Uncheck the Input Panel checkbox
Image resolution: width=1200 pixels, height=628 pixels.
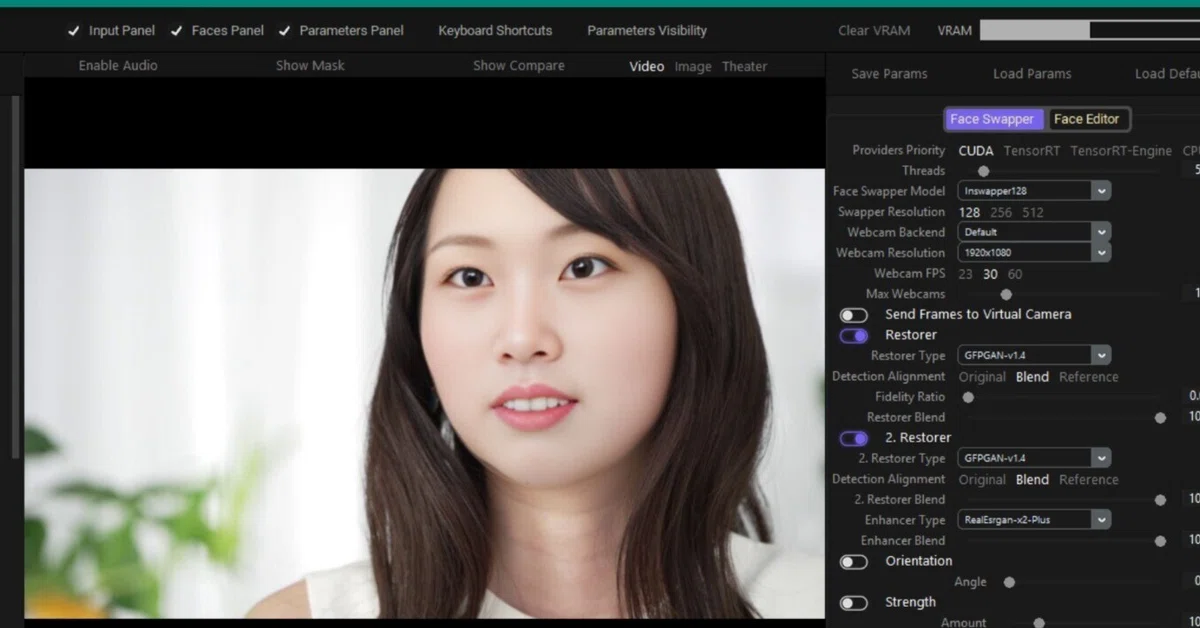(73, 31)
